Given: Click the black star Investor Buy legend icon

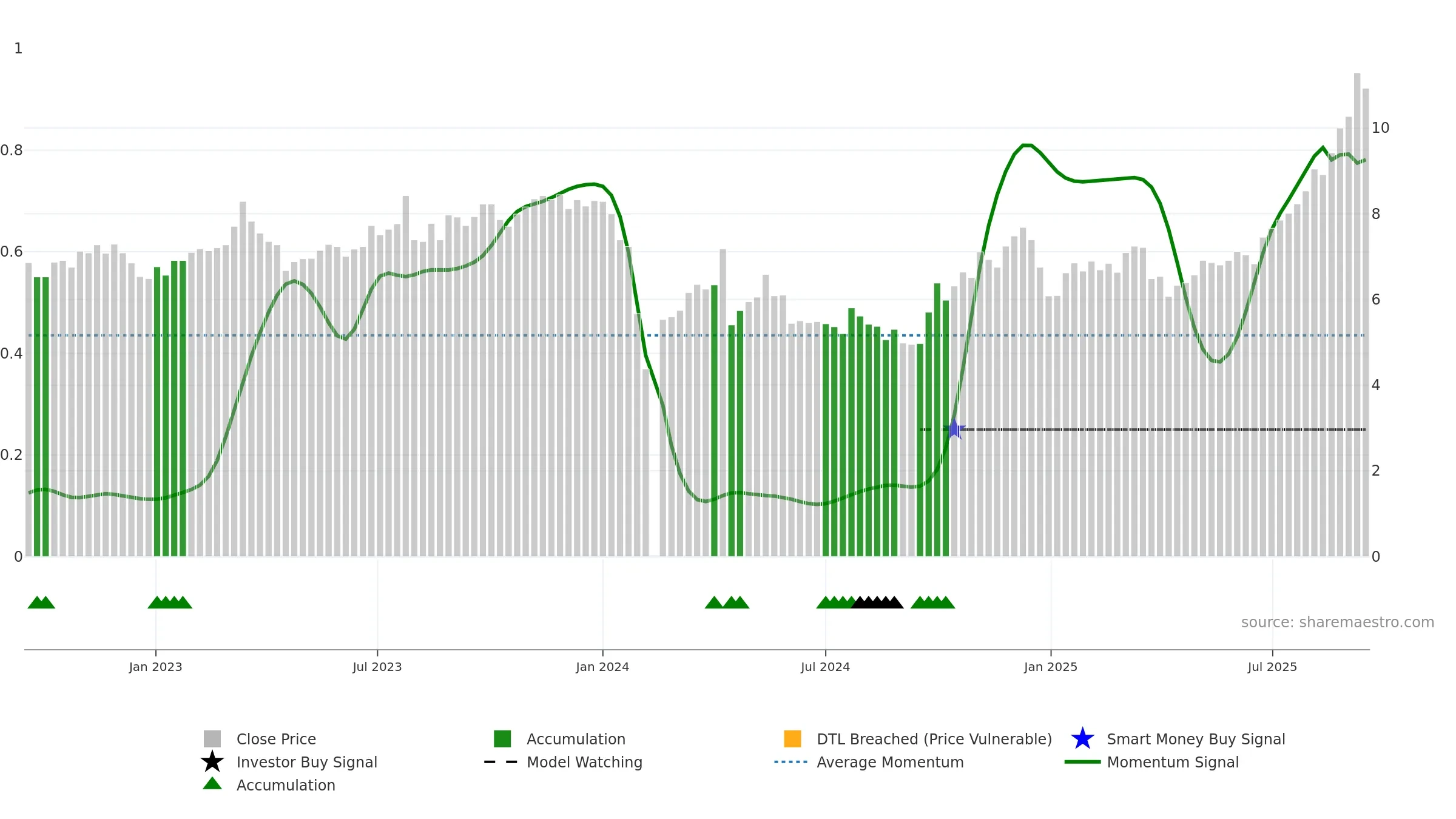Looking at the screenshot, I should pos(212,762).
